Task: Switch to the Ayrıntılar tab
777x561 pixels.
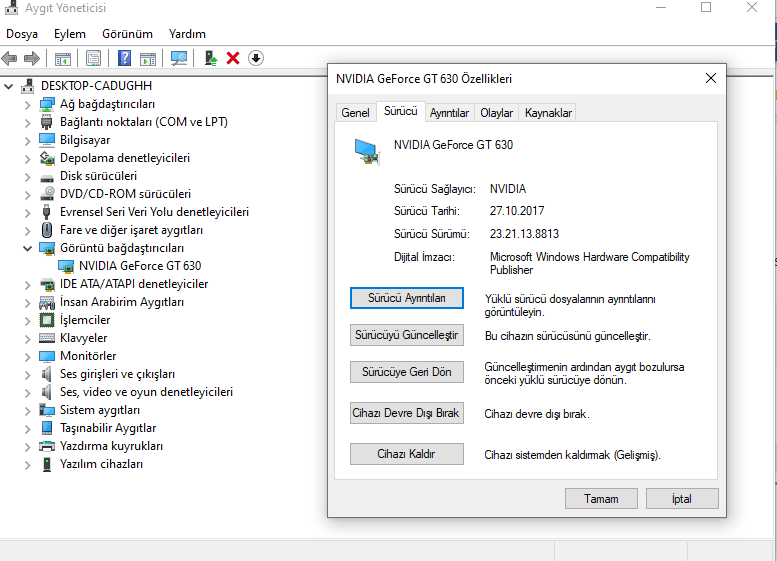Action: click(449, 113)
